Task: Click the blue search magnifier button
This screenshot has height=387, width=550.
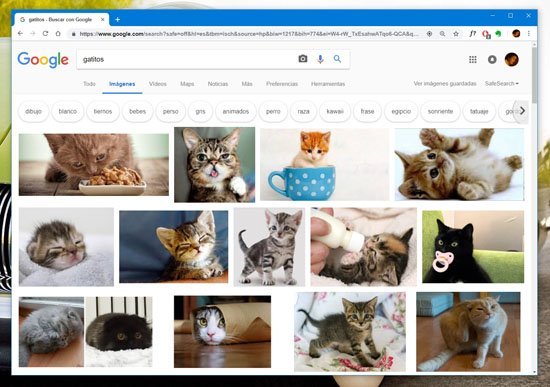Action: (x=337, y=59)
